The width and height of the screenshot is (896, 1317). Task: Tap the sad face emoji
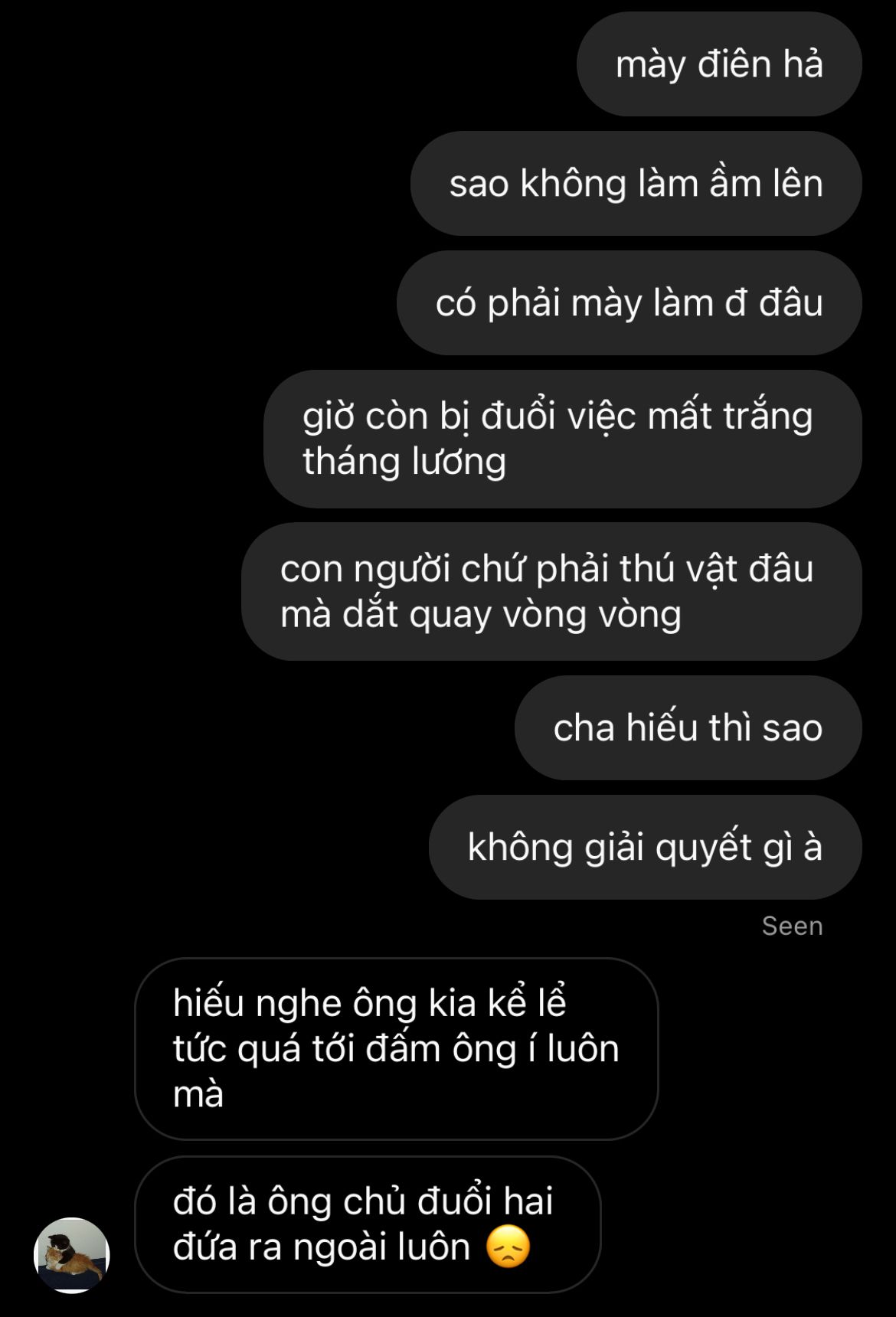508,1247
